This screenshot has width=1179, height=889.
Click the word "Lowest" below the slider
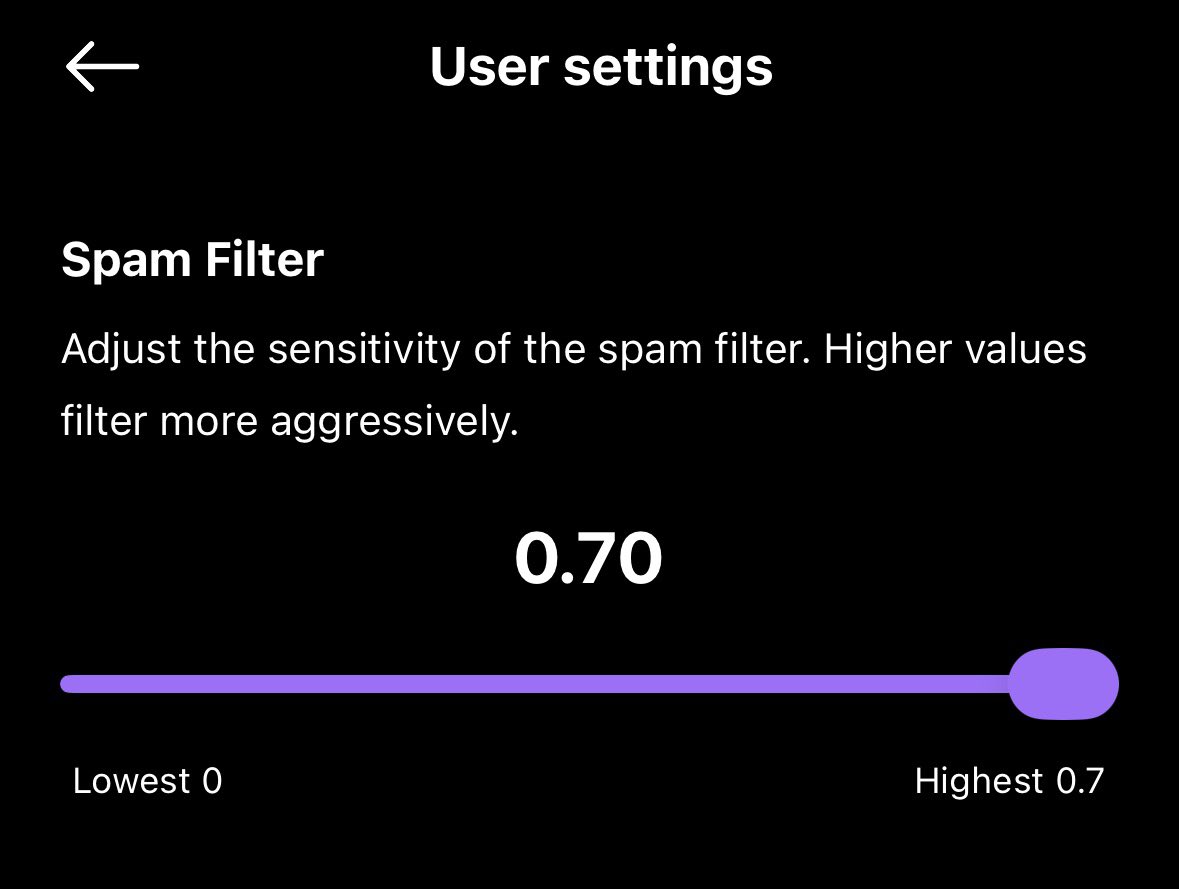tap(131, 781)
